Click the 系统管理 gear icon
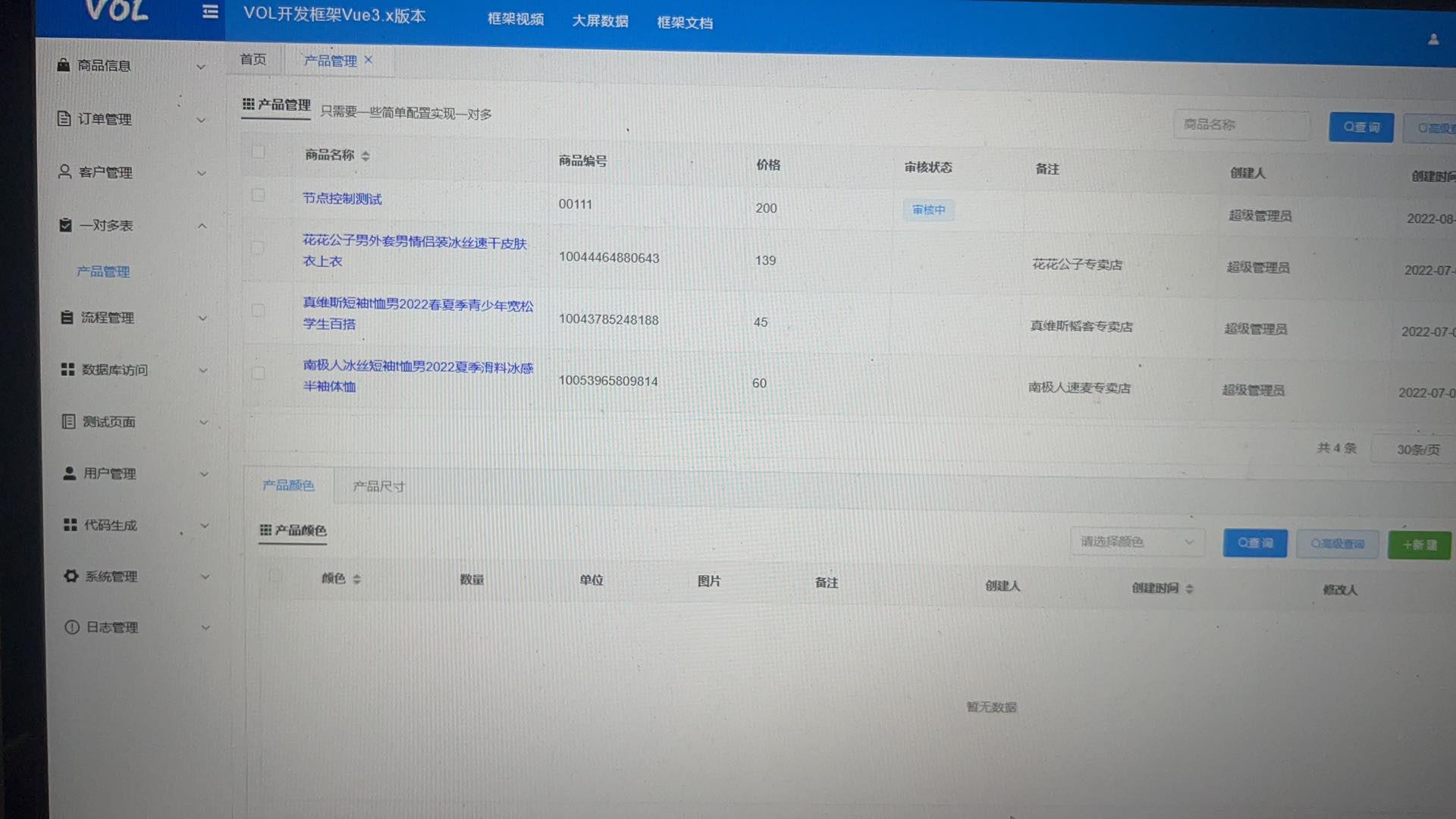The height and width of the screenshot is (819, 1456). 71,576
